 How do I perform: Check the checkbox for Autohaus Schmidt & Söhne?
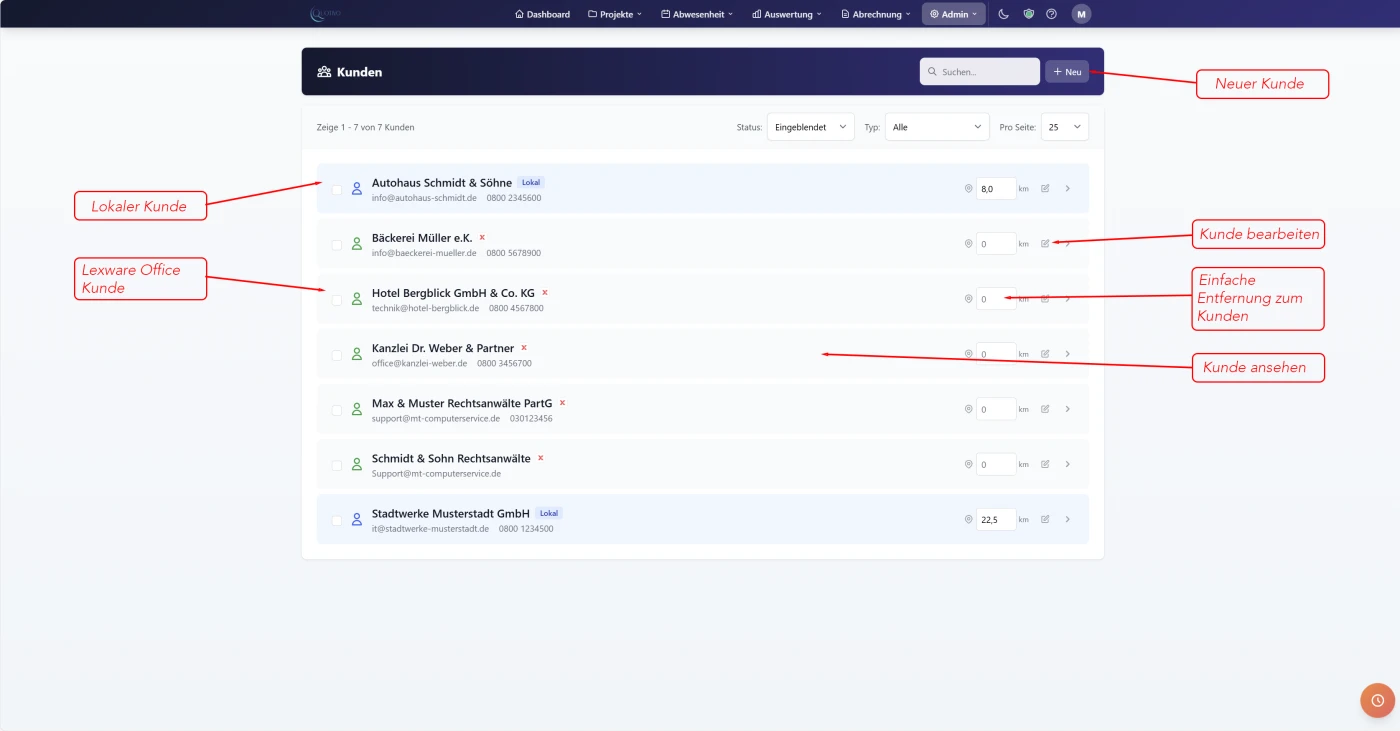point(336,188)
